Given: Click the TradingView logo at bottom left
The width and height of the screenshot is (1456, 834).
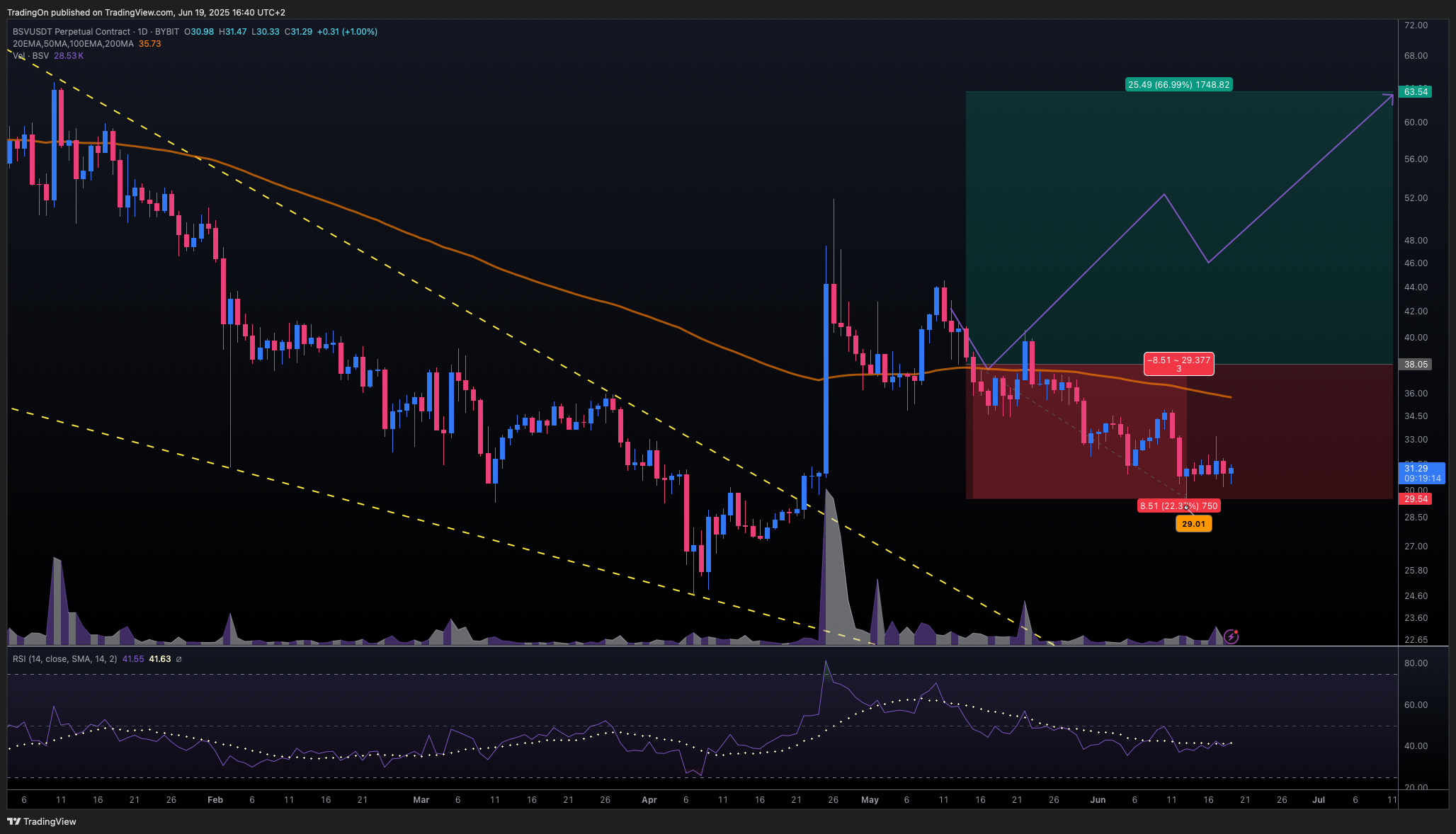Looking at the screenshot, I should 42,821.
